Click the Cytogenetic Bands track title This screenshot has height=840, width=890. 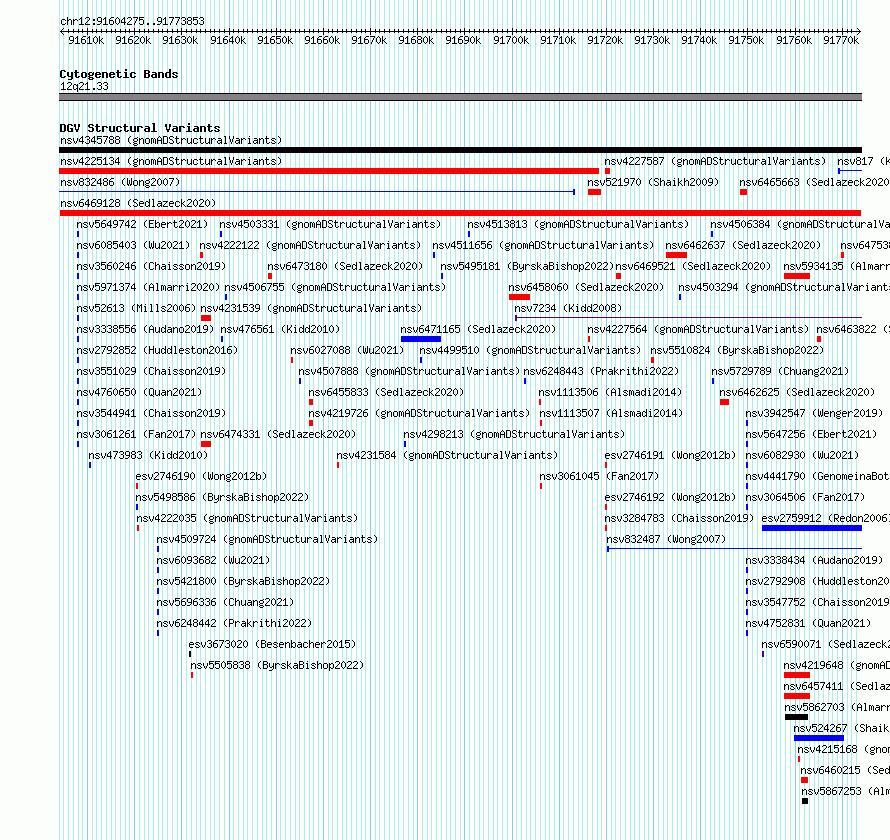click(x=119, y=74)
